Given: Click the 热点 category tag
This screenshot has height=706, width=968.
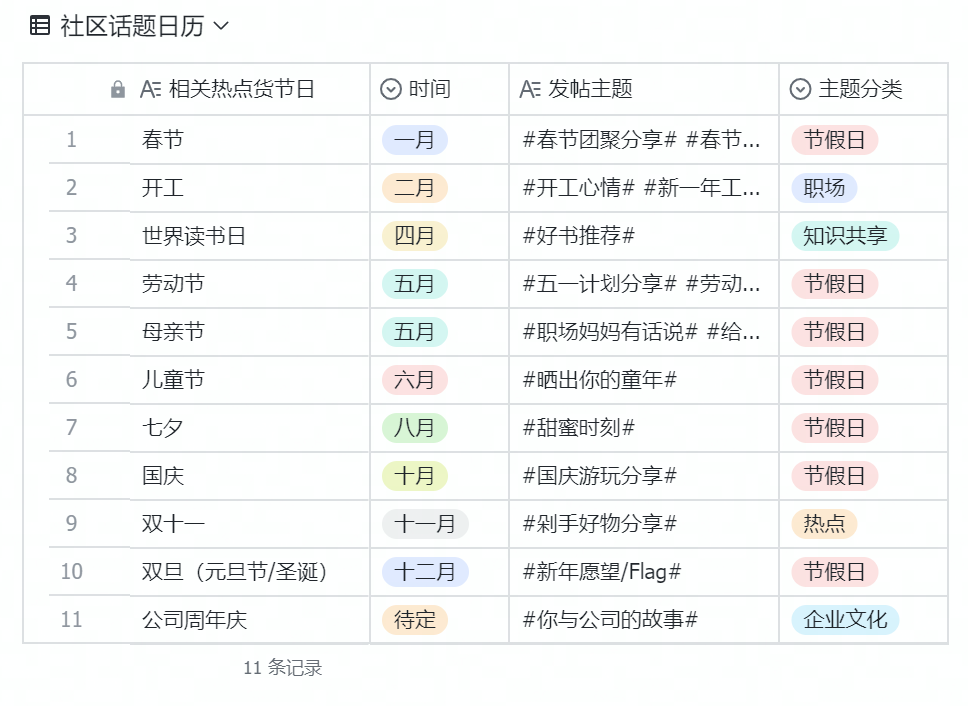Looking at the screenshot, I should [x=824, y=524].
